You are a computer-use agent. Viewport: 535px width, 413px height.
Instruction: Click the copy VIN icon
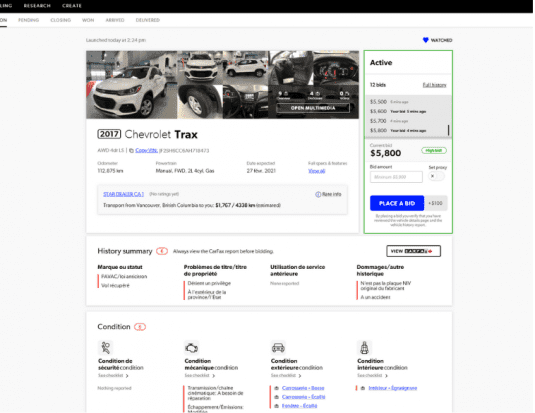tap(131, 151)
